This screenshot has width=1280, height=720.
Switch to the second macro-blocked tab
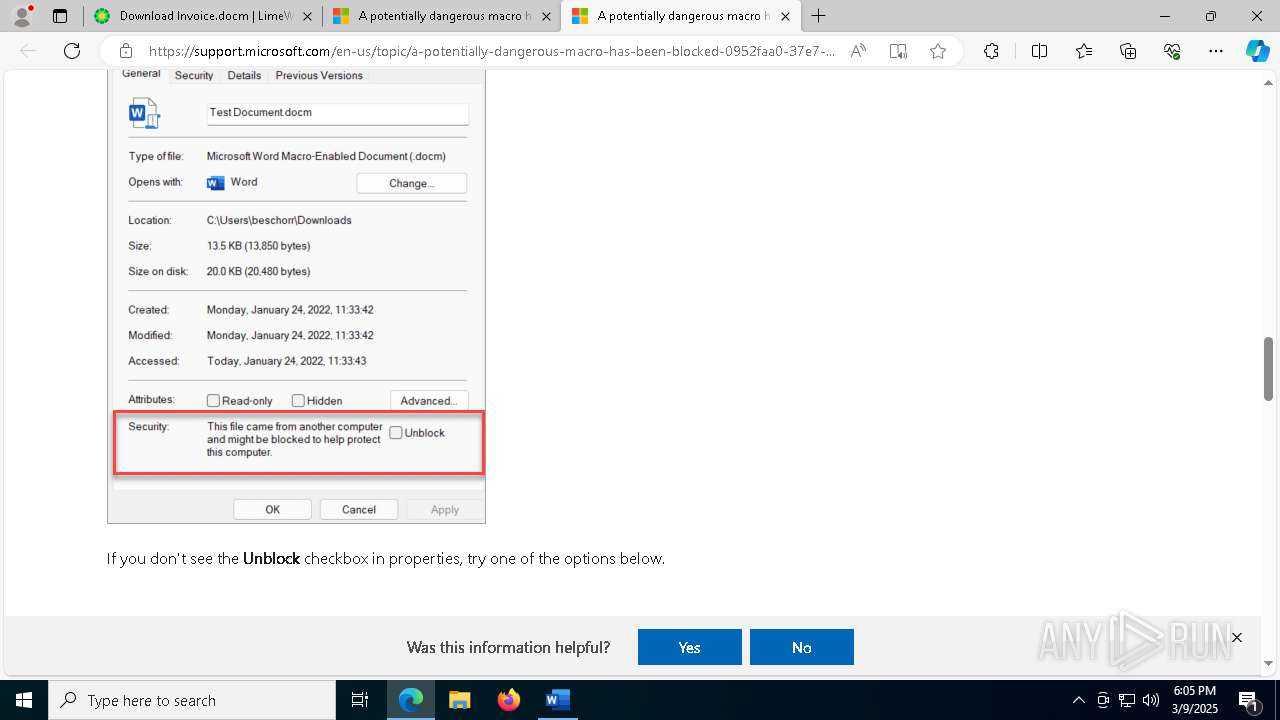pos(680,16)
